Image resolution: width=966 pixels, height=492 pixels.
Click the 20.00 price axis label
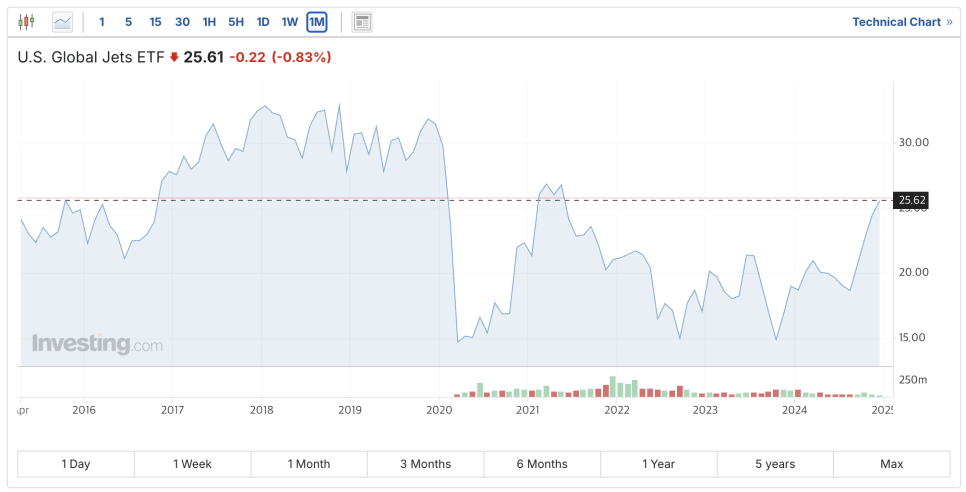[914, 272]
